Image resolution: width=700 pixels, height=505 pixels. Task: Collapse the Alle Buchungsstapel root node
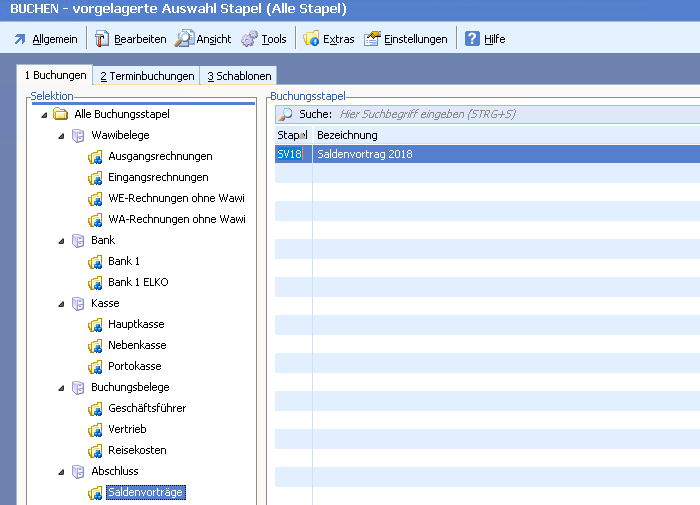coord(44,115)
